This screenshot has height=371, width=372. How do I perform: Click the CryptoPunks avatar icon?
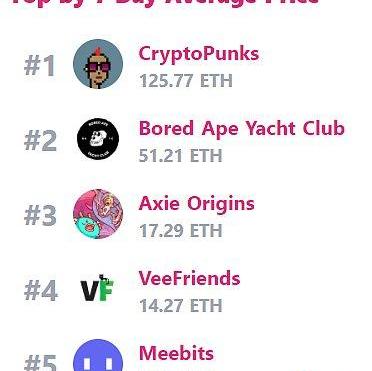pyautogui.click(x=98, y=64)
